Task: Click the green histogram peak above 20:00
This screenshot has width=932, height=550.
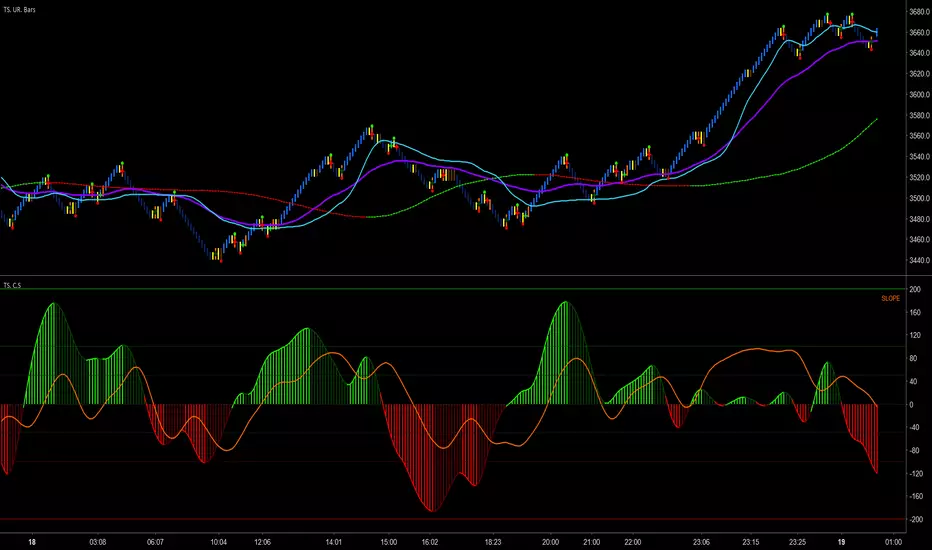Action: point(565,302)
